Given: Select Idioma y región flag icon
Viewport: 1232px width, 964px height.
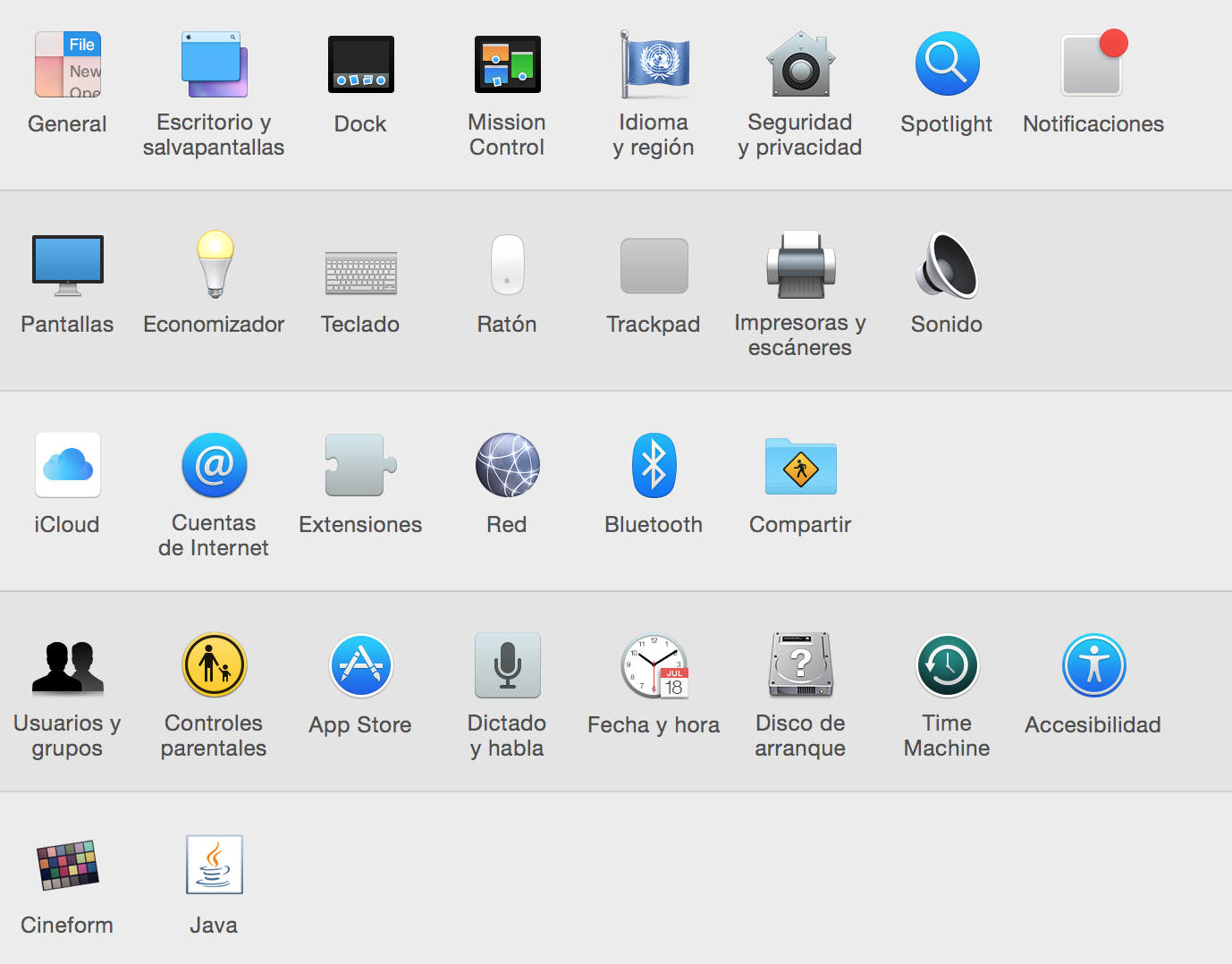Looking at the screenshot, I should 654,64.
